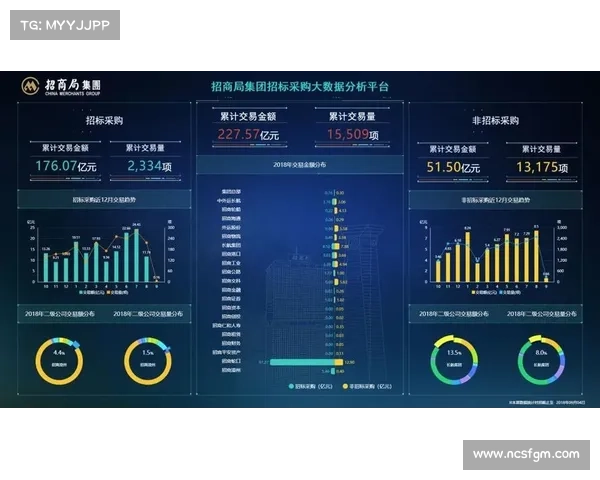Screen dimensions: 600x480
Task: Click tallest yellow bar at month 8
Action: 536,256
